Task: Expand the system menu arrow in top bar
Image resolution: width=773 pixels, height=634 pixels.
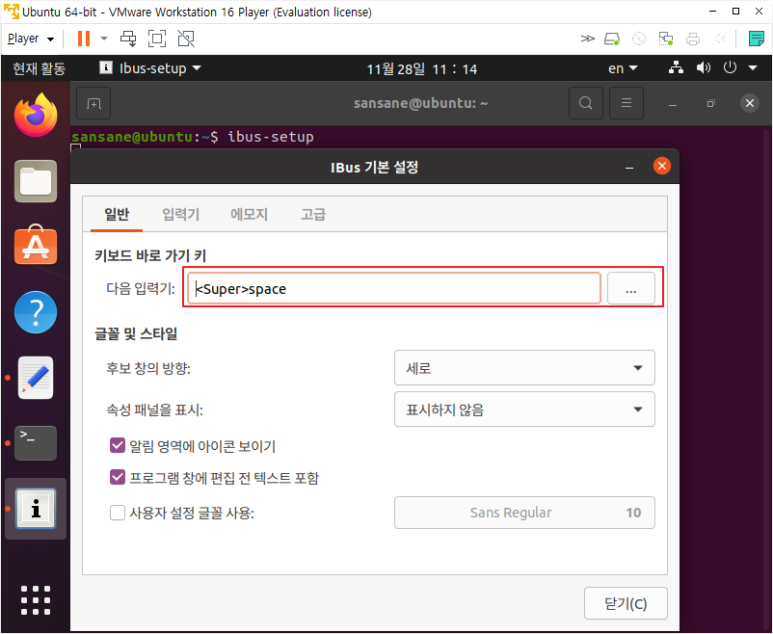Action: click(x=752, y=68)
